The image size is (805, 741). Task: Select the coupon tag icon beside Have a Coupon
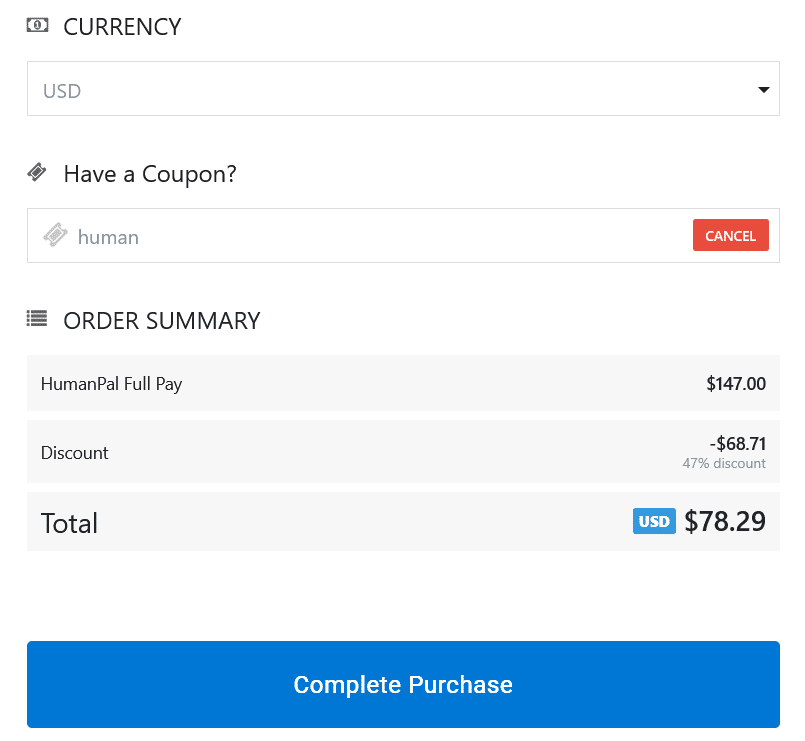pyautogui.click(x=37, y=172)
